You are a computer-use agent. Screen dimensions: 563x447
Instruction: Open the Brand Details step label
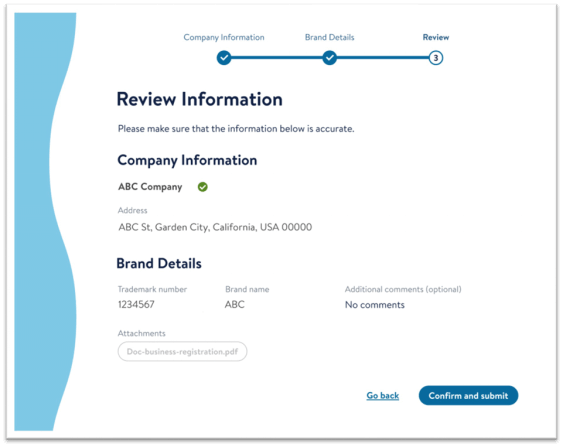[x=329, y=37]
